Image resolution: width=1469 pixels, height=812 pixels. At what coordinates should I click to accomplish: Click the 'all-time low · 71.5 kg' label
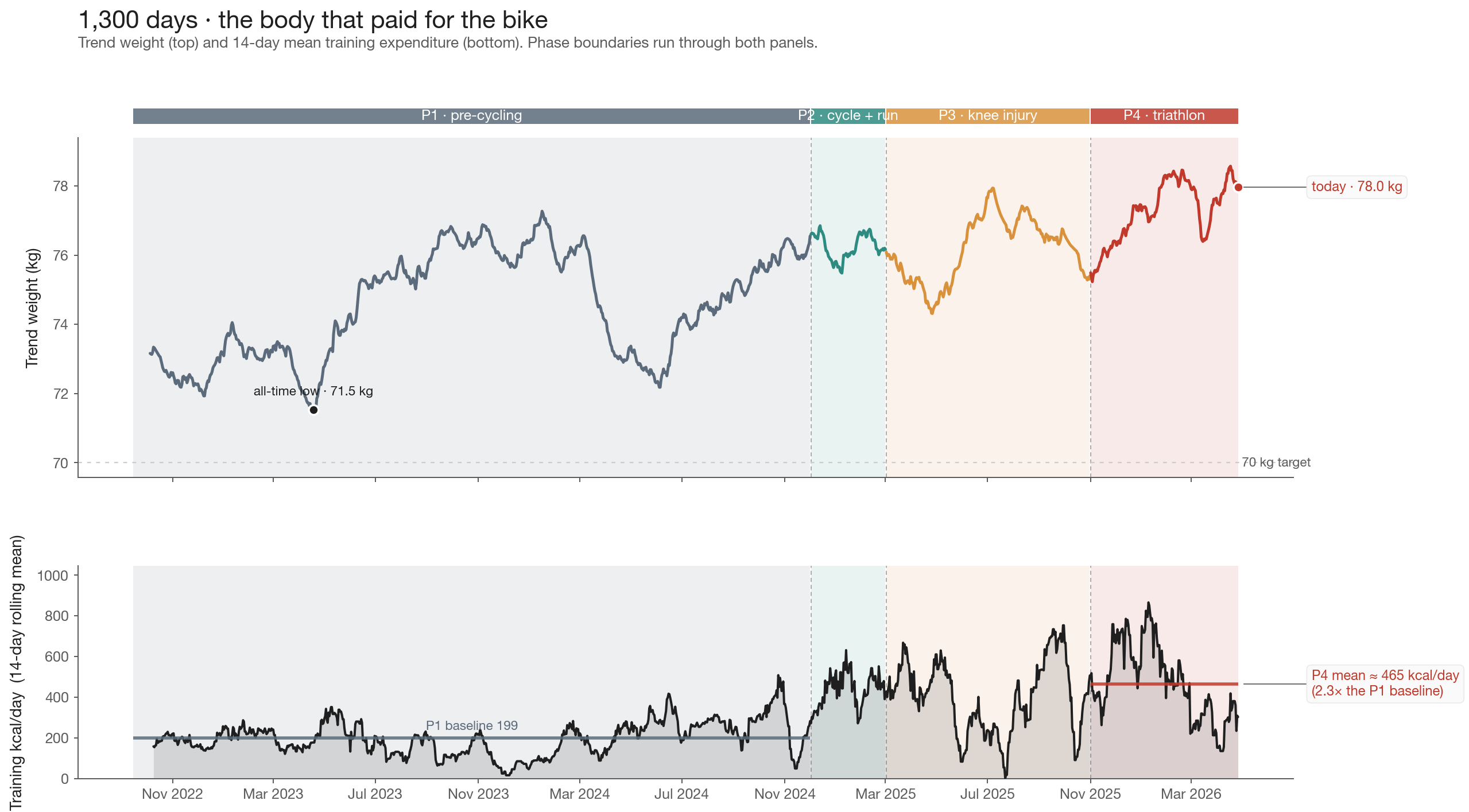313,391
